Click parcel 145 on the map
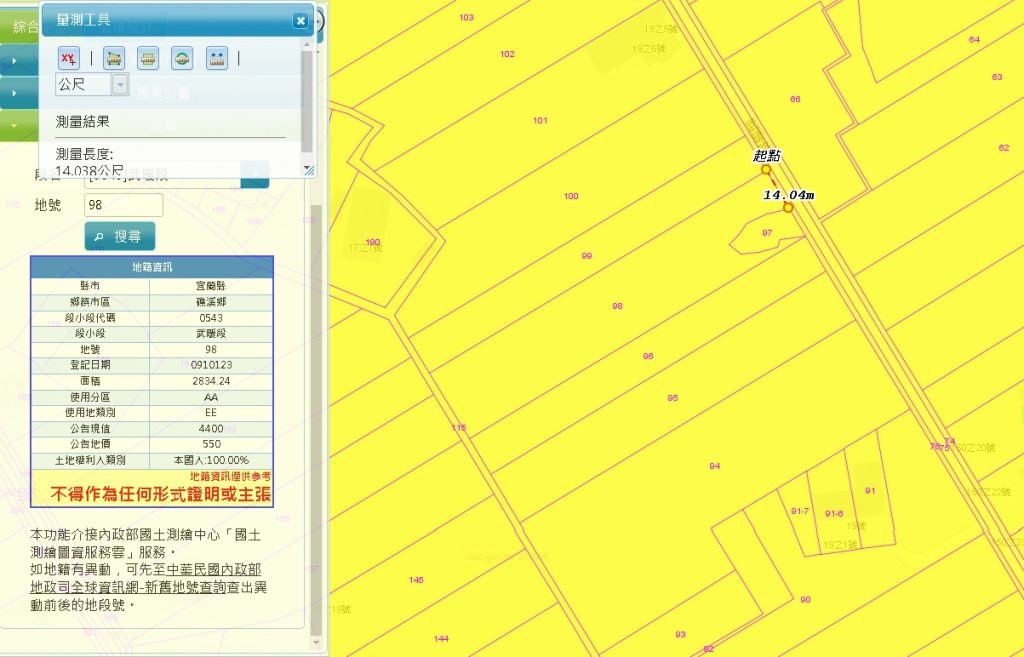Image resolution: width=1024 pixels, height=657 pixels. pyautogui.click(x=416, y=580)
